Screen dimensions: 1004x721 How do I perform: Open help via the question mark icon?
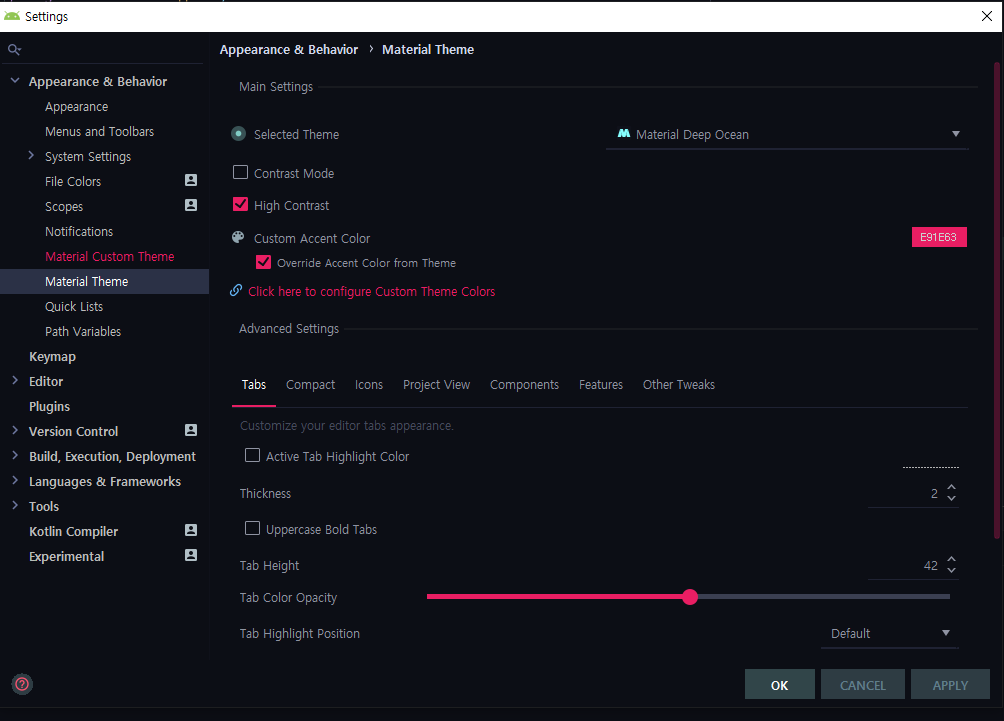point(22,685)
